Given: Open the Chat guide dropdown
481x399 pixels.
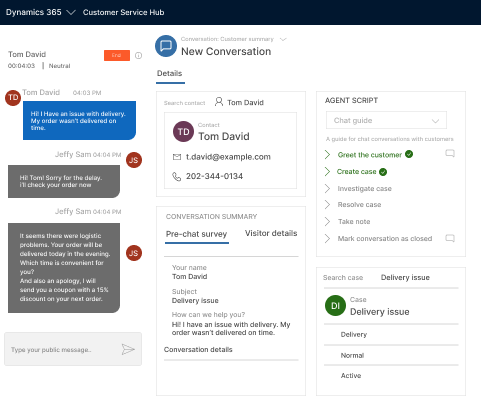Looking at the screenshot, I should click(386, 120).
